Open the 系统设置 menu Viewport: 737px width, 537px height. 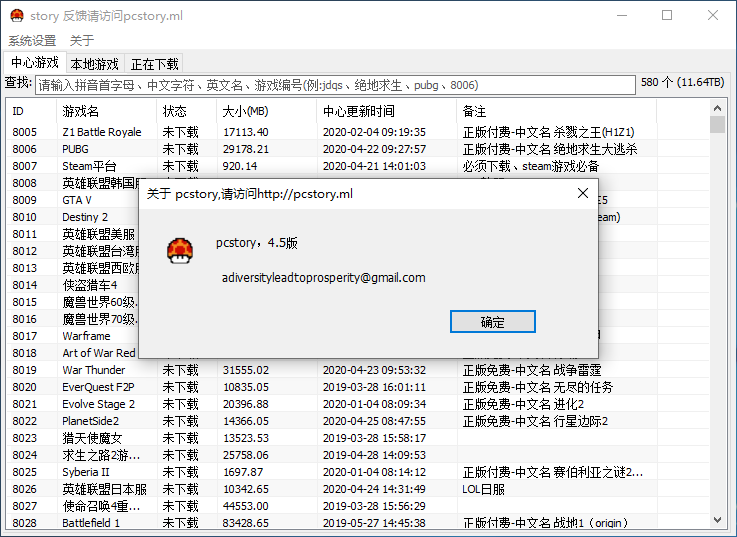tap(32, 41)
